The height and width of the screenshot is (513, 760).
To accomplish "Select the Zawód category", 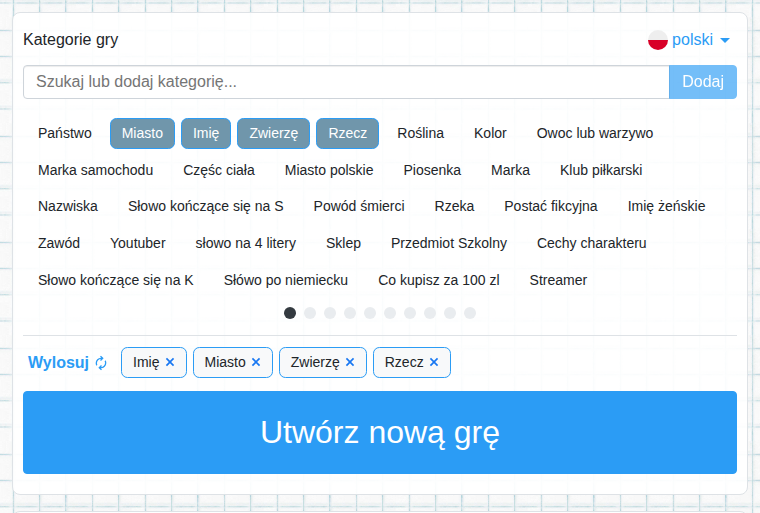I will pos(59,243).
